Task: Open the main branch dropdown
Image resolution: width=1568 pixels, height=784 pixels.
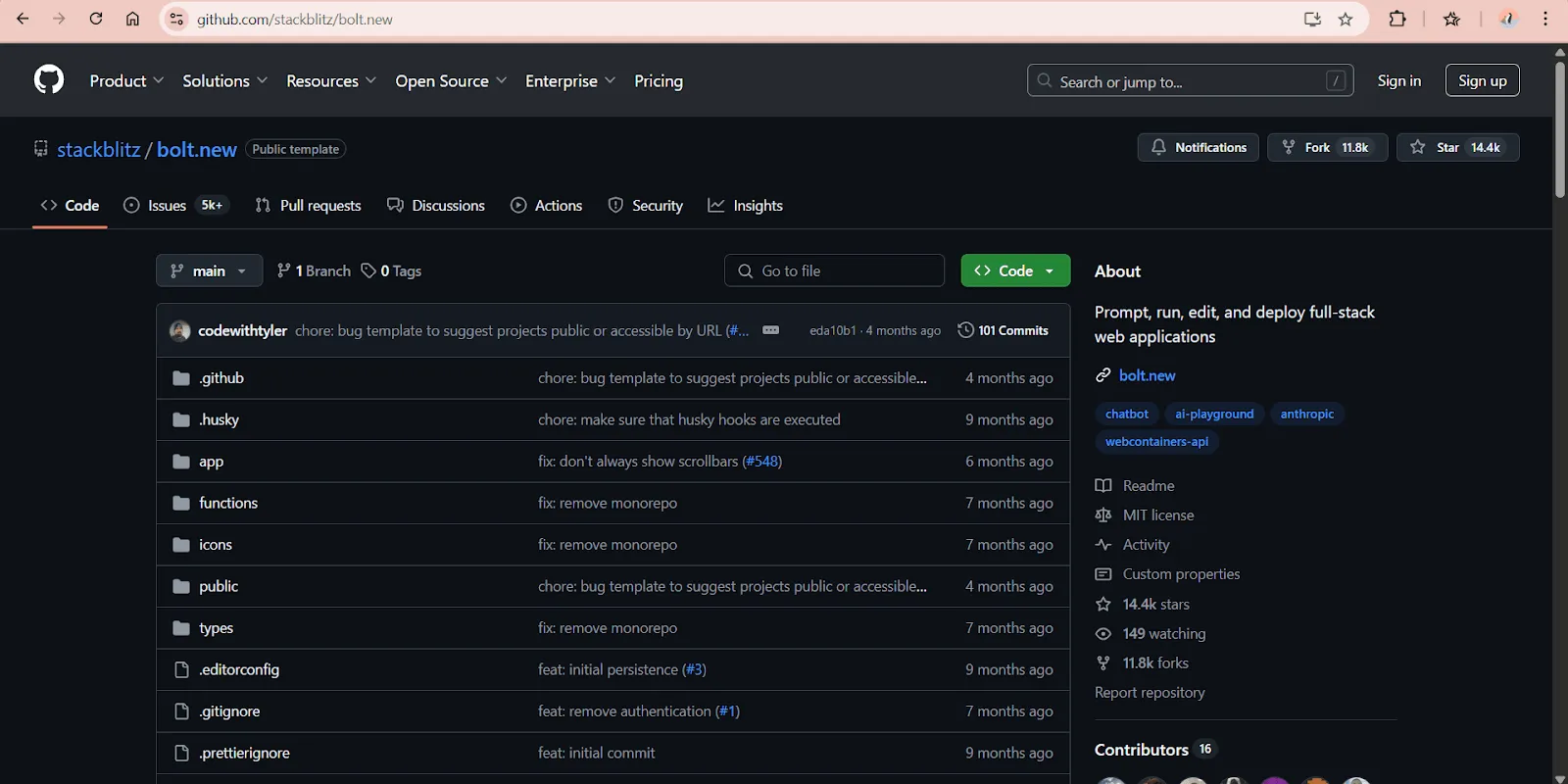Action: (x=209, y=270)
